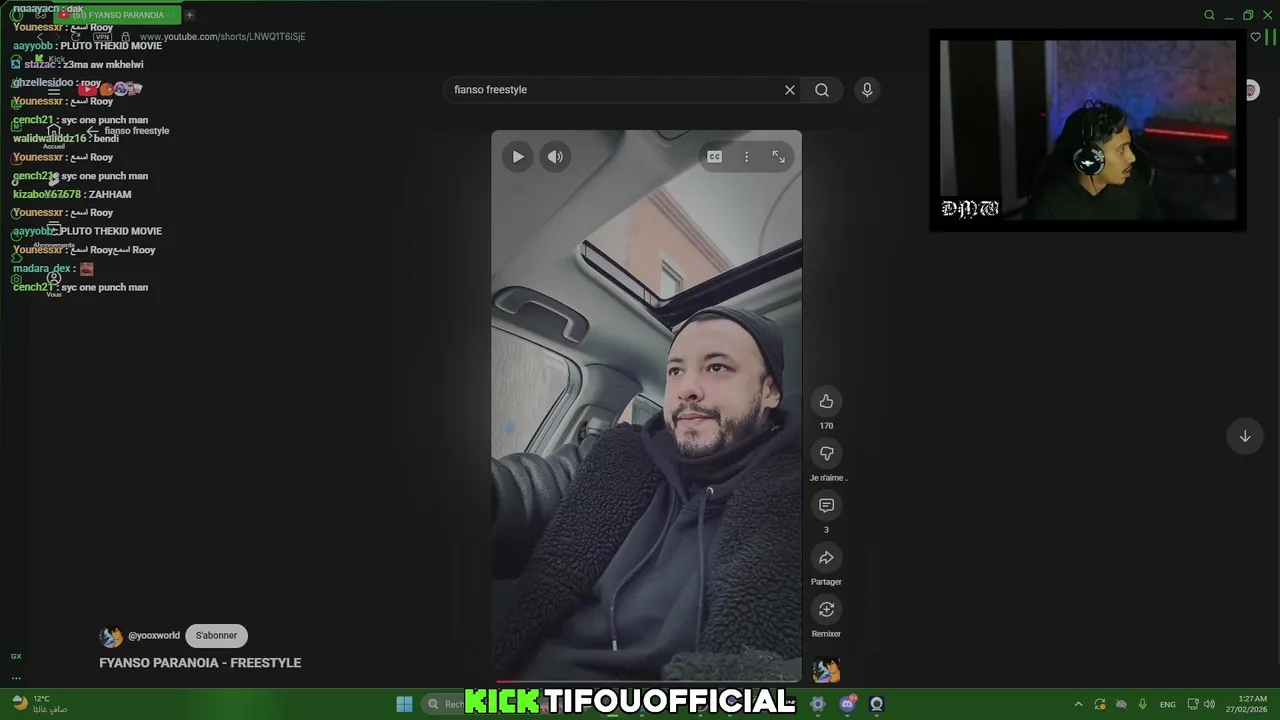
Task: Go back using the browser back arrow
Action: [x=40, y=37]
